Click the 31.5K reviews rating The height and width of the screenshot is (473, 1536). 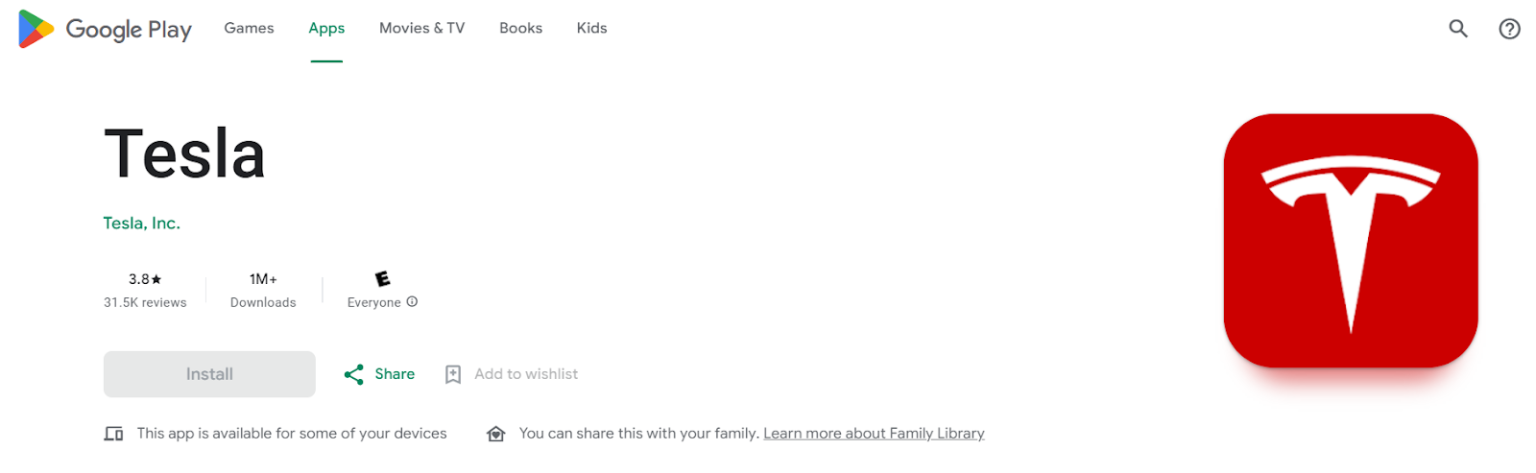coord(145,302)
